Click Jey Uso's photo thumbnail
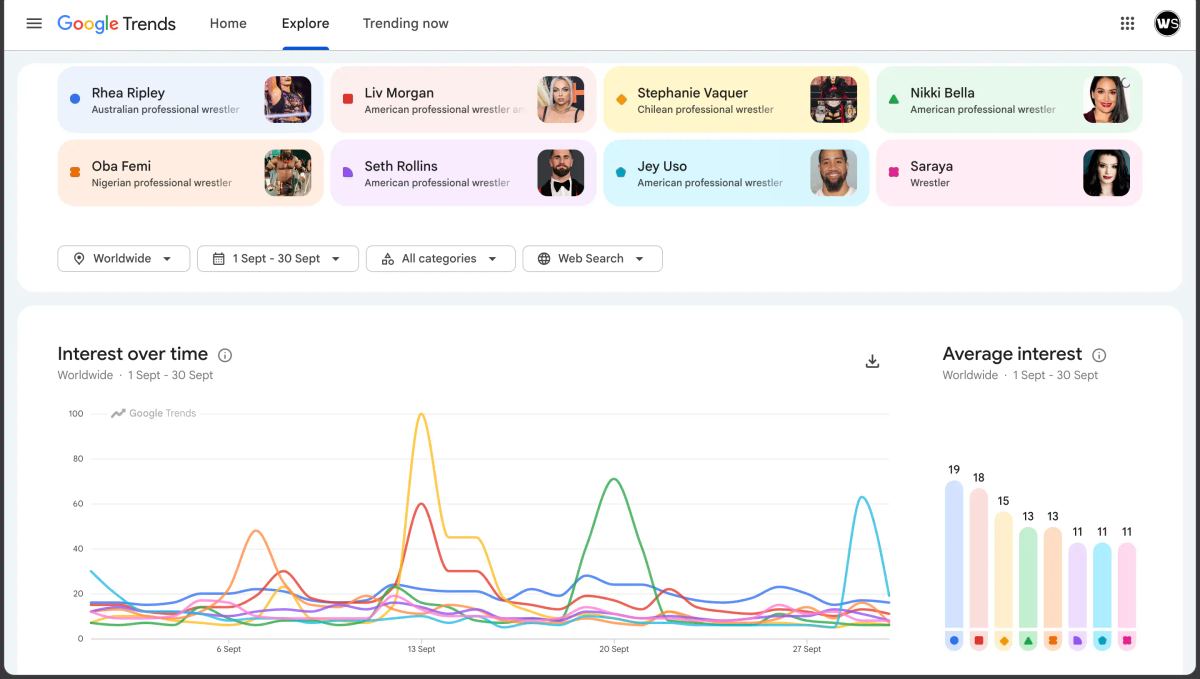Viewport: 1200px width, 679px height. [834, 173]
